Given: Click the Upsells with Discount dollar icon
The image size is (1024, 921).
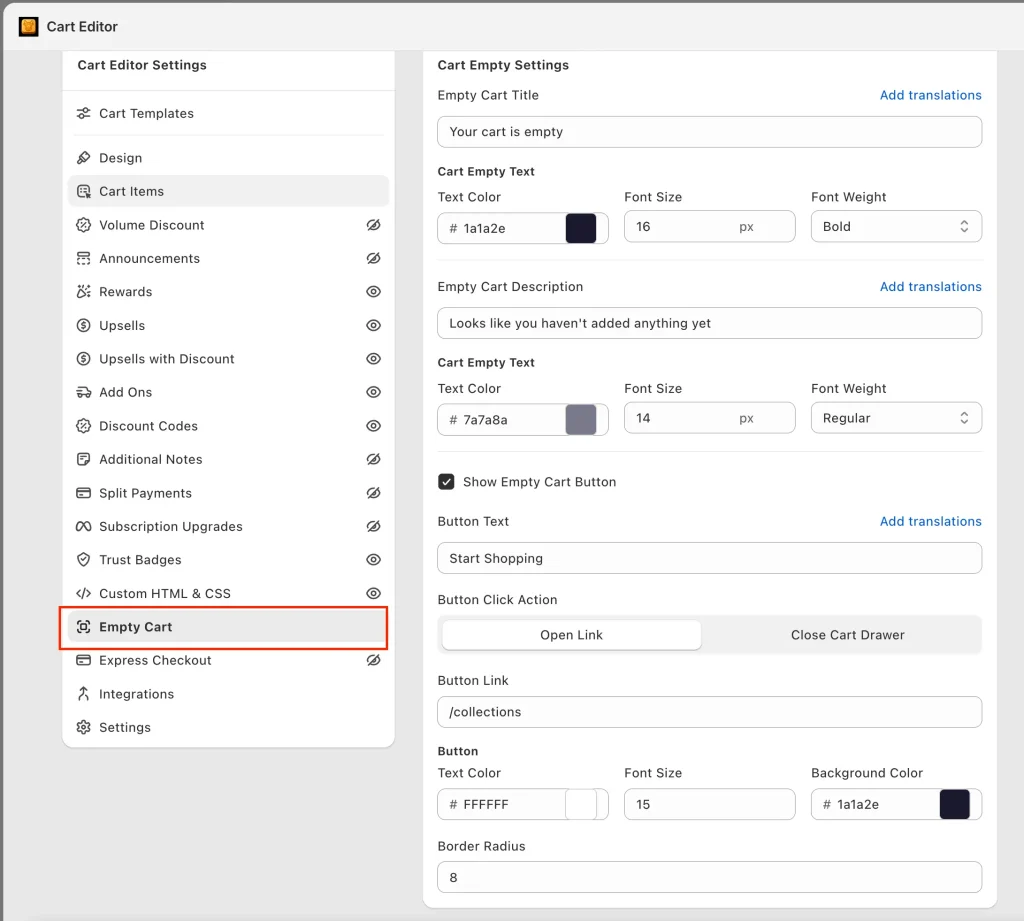Looking at the screenshot, I should 84,359.
